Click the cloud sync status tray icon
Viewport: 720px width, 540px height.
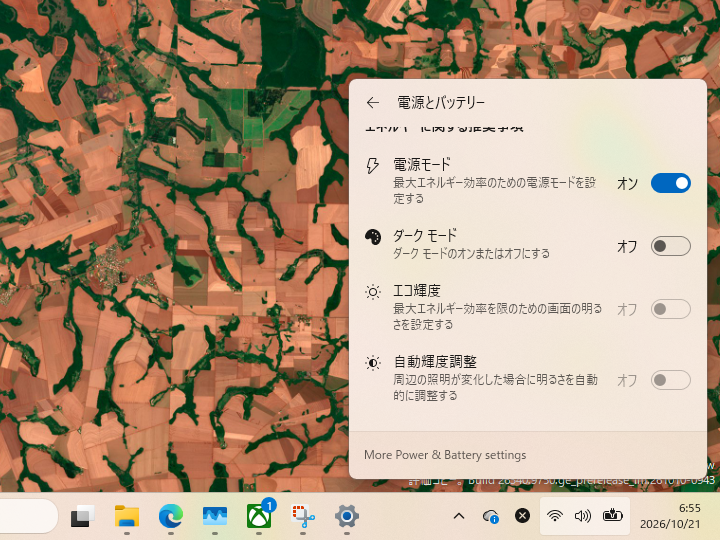pos(491,517)
